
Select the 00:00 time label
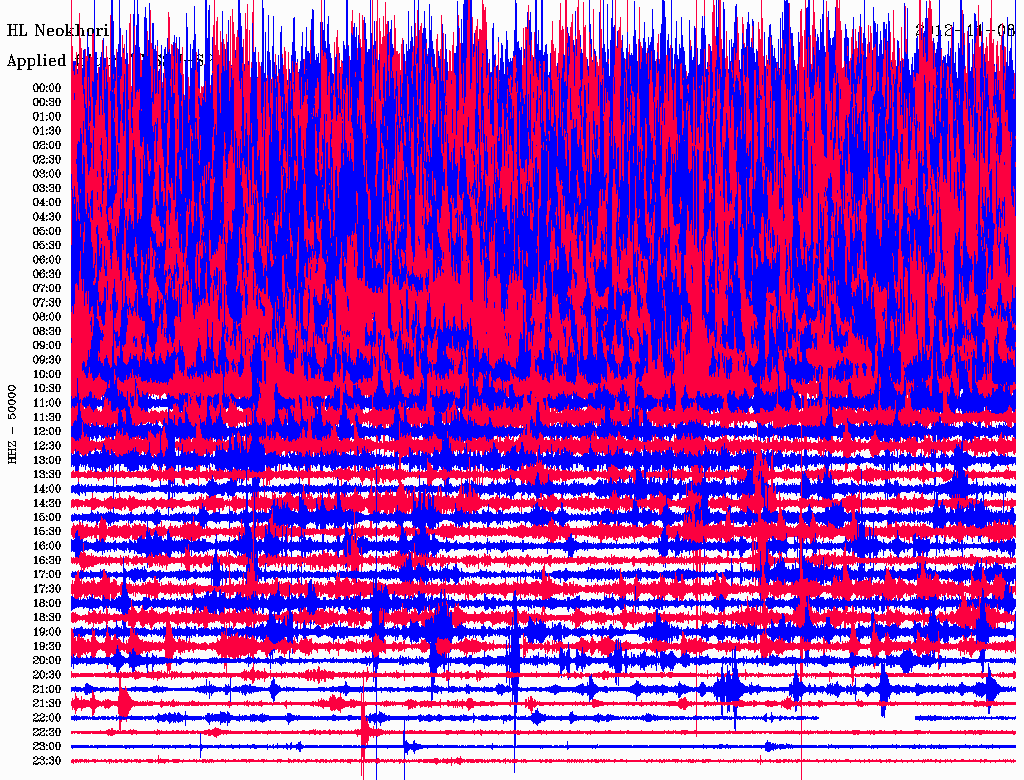[x=47, y=88]
